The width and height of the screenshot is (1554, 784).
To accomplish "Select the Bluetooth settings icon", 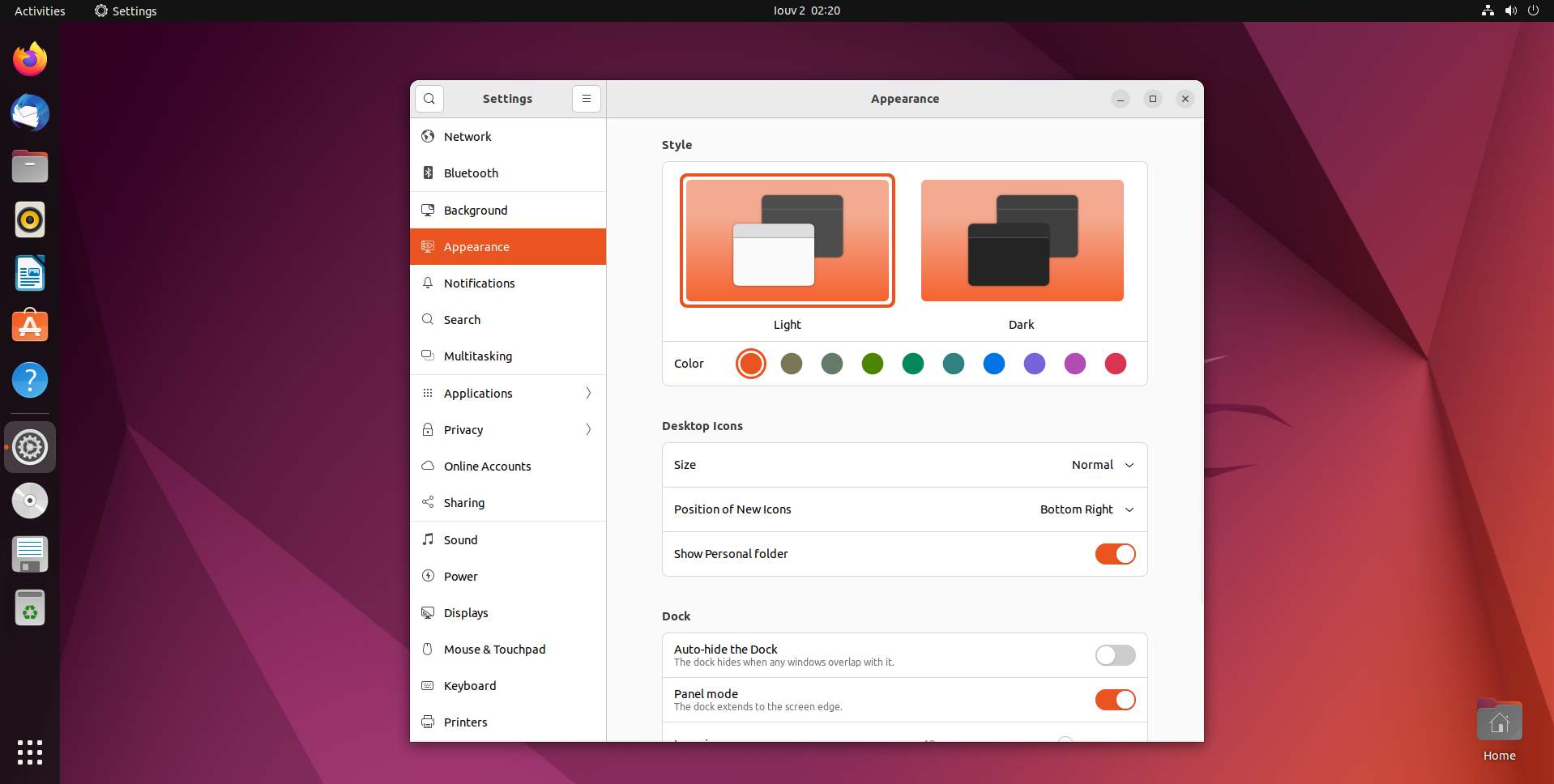I will 428,173.
